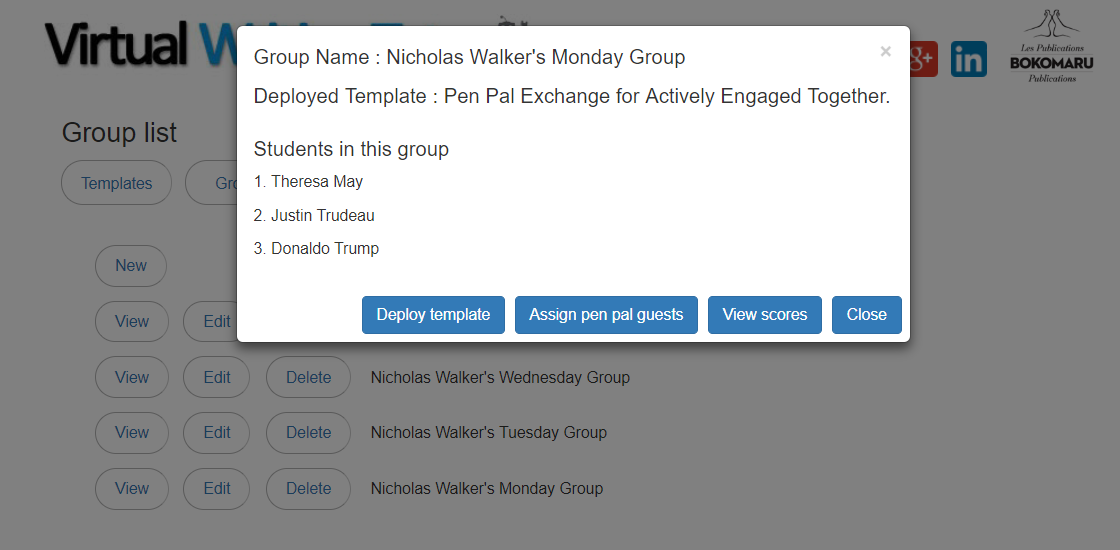Delete Nicholas Walker's Monday Group
This screenshot has width=1120, height=550.
[x=308, y=489]
